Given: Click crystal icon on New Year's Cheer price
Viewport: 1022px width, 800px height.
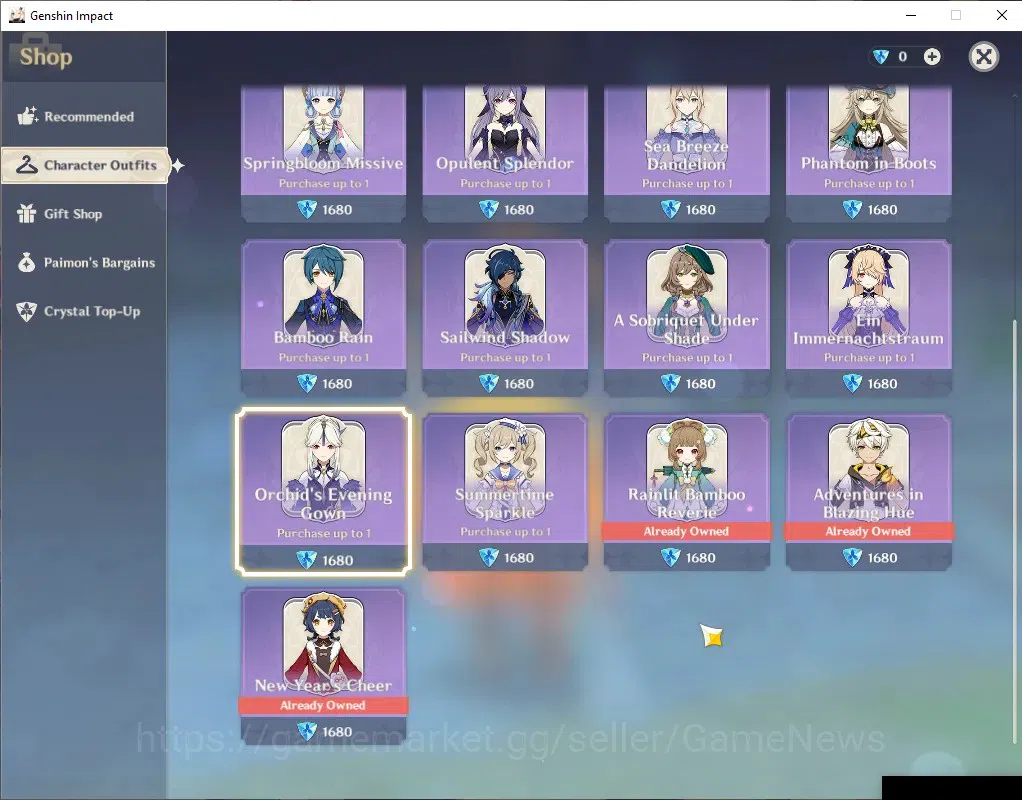Looking at the screenshot, I should point(306,732).
